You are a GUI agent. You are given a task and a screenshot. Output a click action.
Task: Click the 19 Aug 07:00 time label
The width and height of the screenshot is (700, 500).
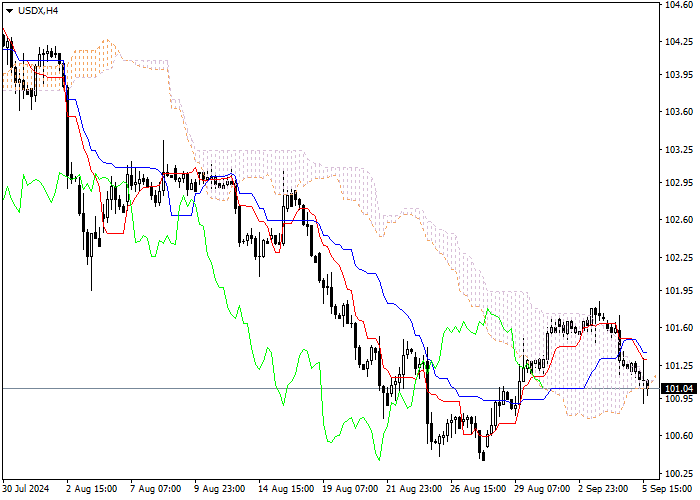[x=350, y=488]
